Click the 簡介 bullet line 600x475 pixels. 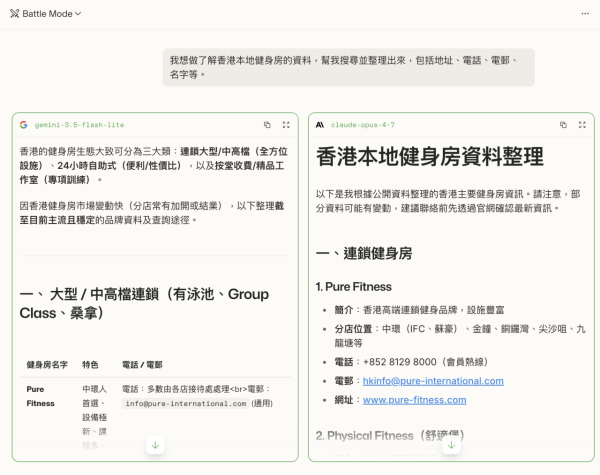point(419,310)
